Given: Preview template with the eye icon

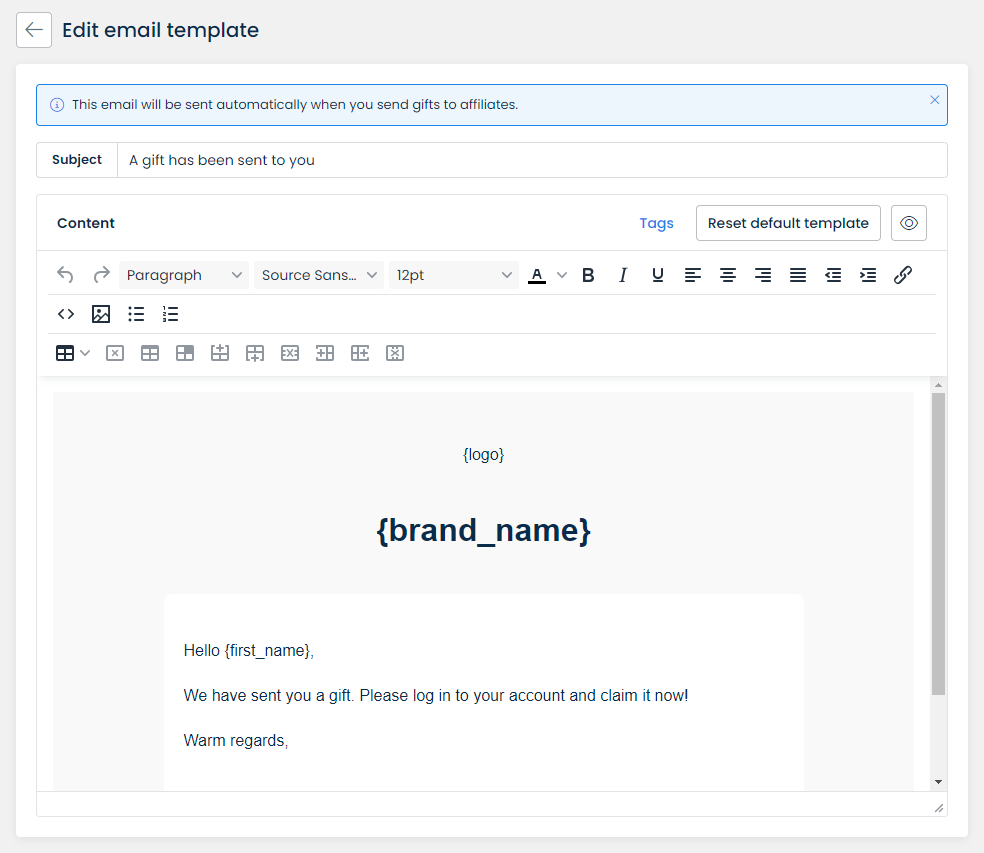Looking at the screenshot, I should [x=909, y=223].
